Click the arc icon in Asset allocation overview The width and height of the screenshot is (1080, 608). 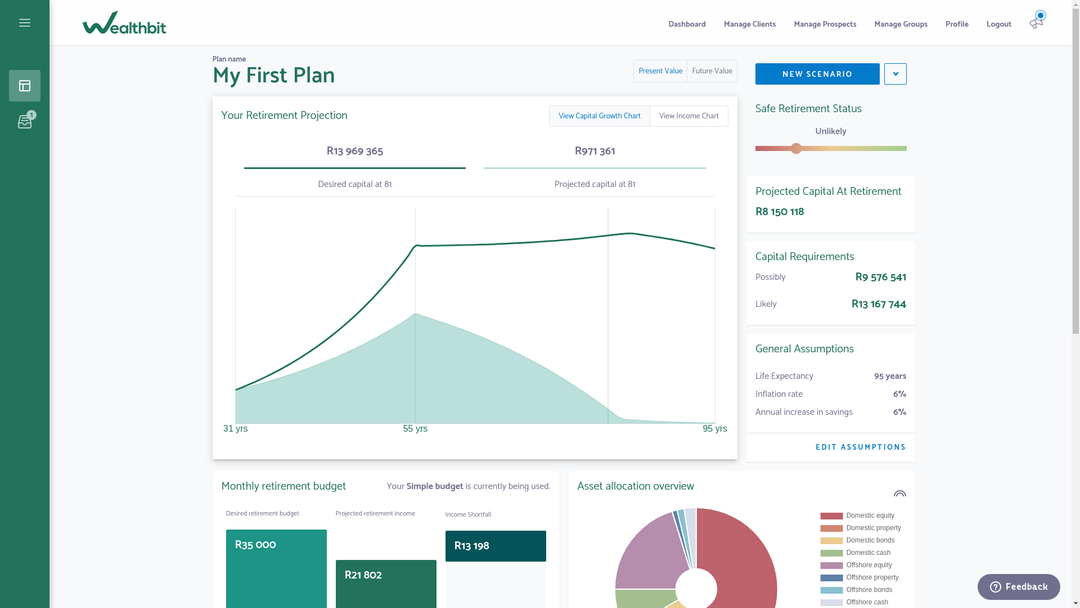click(900, 494)
